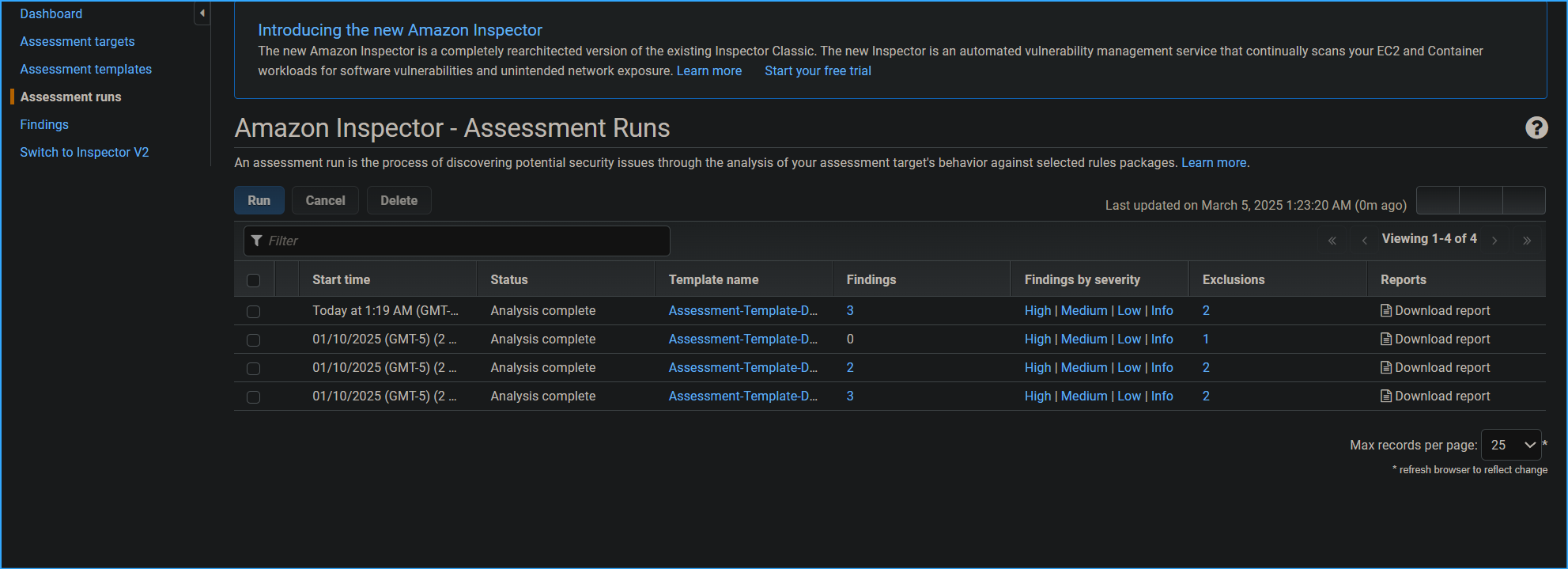This screenshot has width=1568, height=569.
Task: Click the Last updated timestamp text
Action: coord(1256,205)
